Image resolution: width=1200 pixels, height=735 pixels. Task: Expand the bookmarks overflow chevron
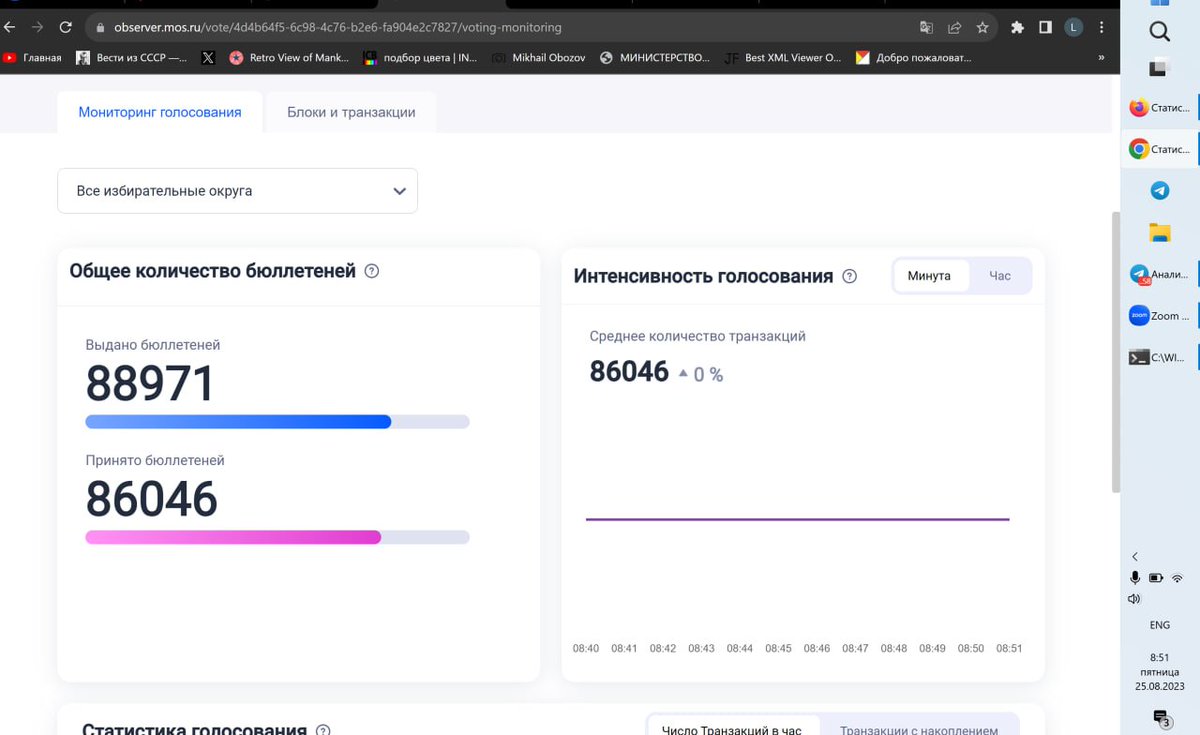[1101, 58]
